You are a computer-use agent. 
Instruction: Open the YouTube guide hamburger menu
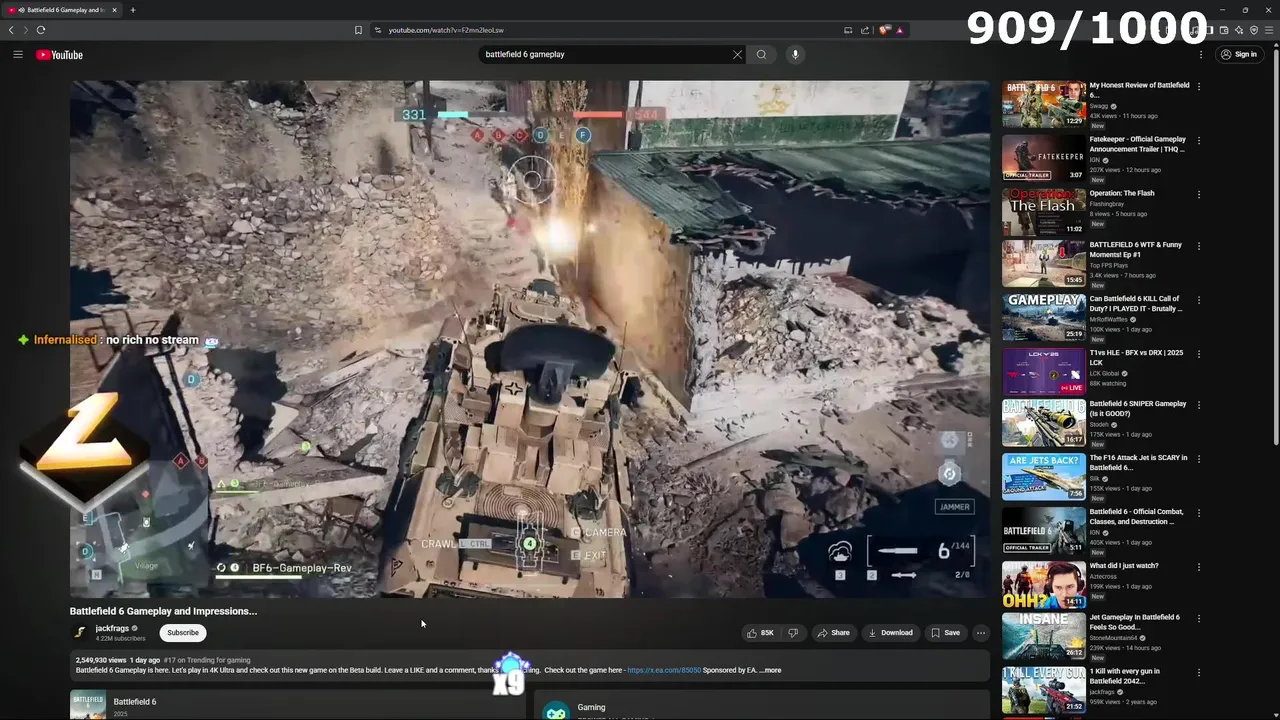(18, 54)
